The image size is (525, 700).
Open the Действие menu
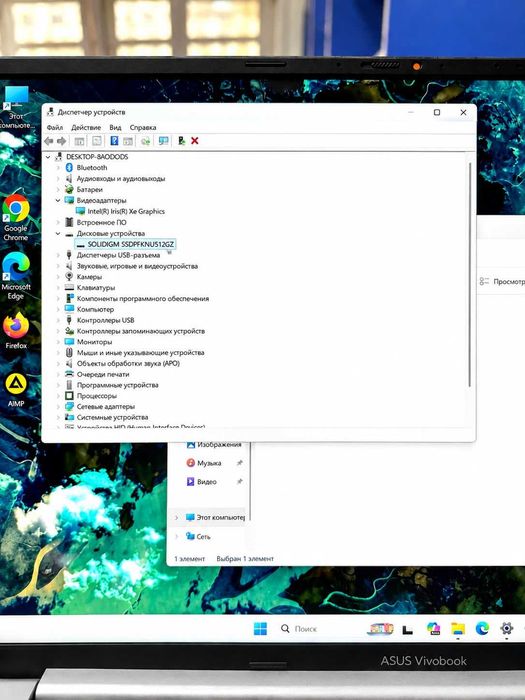[86, 128]
